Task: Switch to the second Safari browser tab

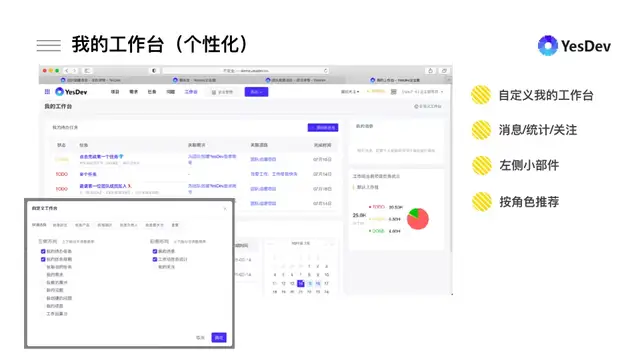Action: [195, 80]
